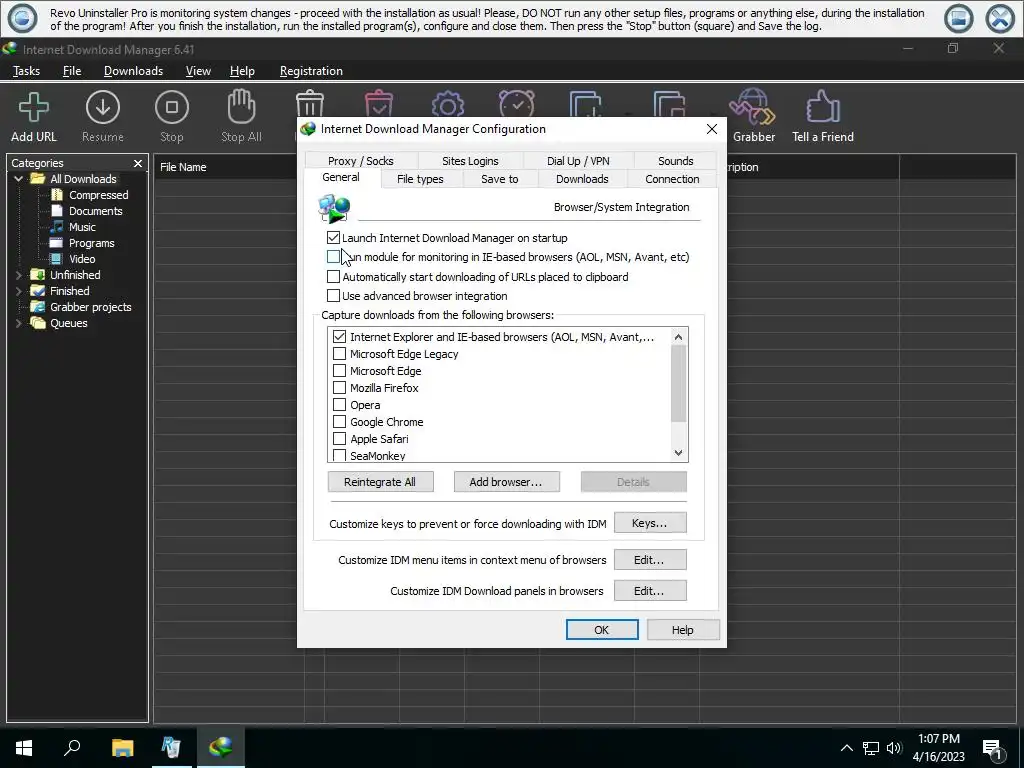1024x768 pixels.
Task: Open File Explorer from taskbar
Action: pyautogui.click(x=122, y=747)
